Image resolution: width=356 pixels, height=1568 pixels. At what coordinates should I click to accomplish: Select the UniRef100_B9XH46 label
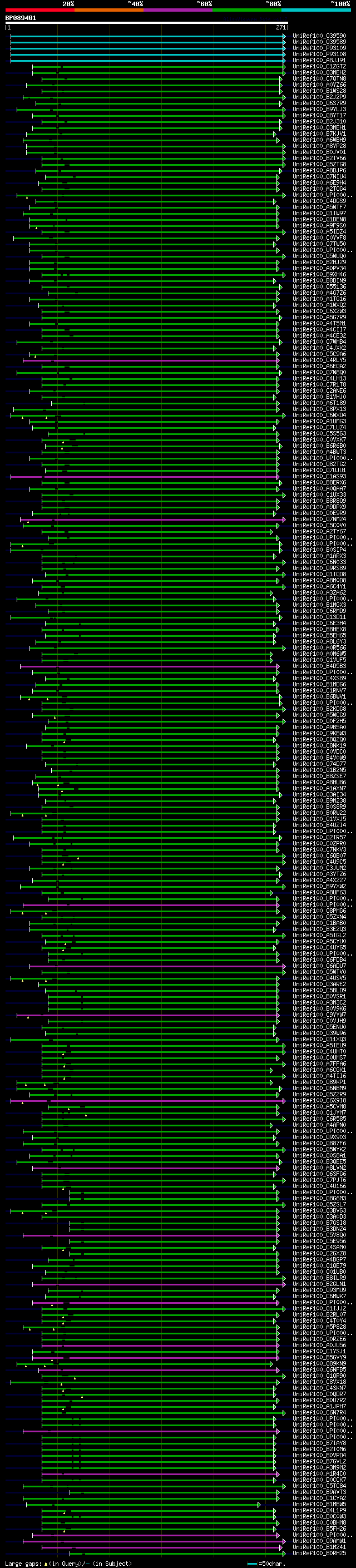pyautogui.click(x=319, y=275)
